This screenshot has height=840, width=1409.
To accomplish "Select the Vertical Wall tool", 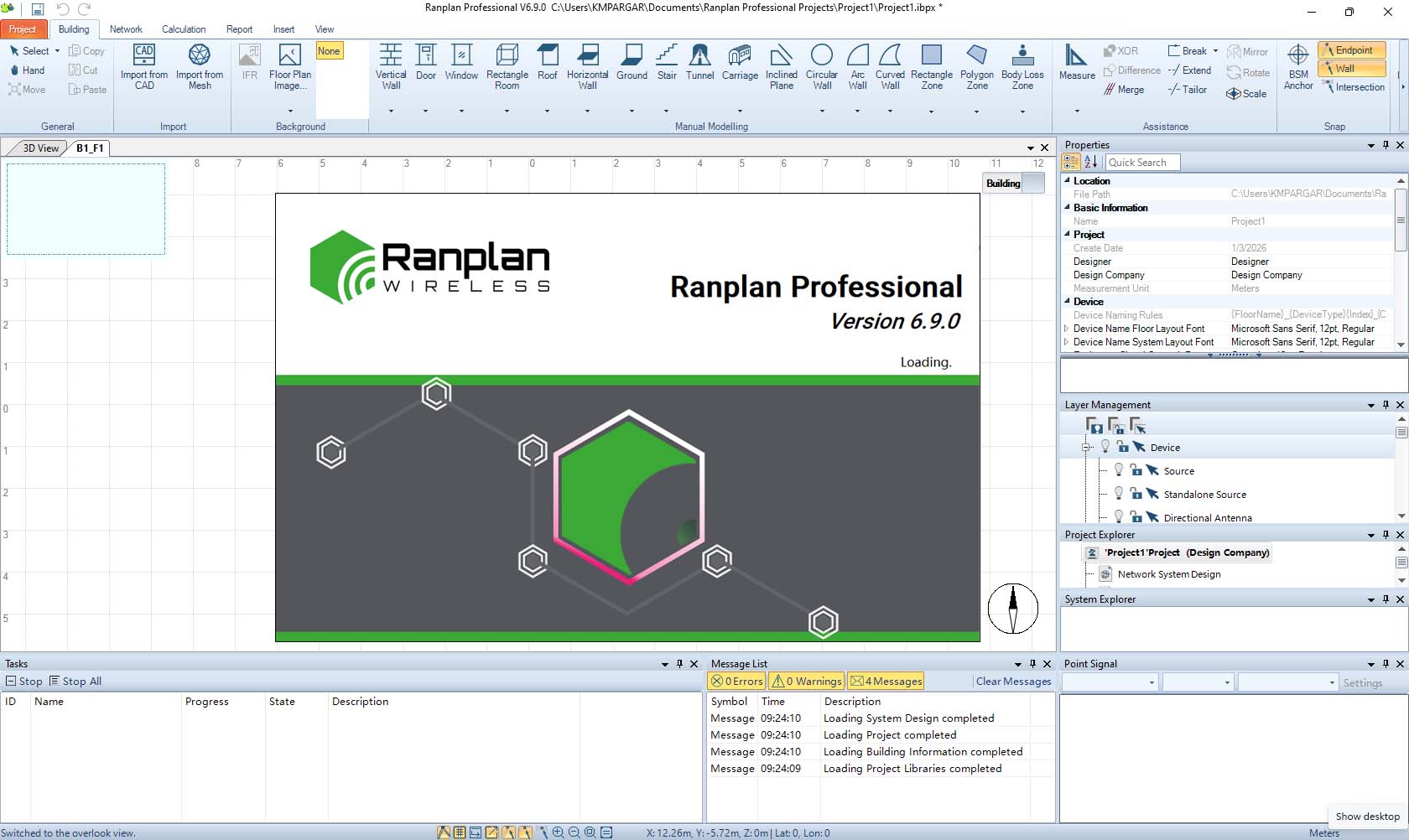I will pyautogui.click(x=391, y=66).
